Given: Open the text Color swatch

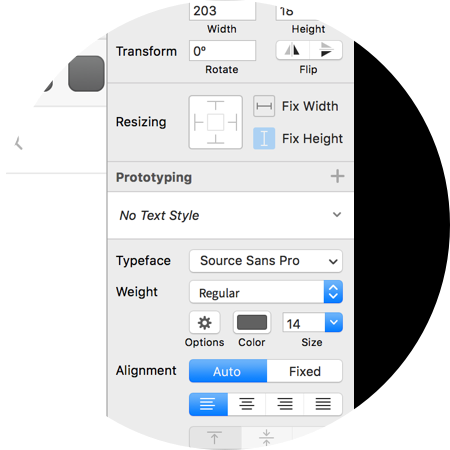Looking at the screenshot, I should (252, 322).
